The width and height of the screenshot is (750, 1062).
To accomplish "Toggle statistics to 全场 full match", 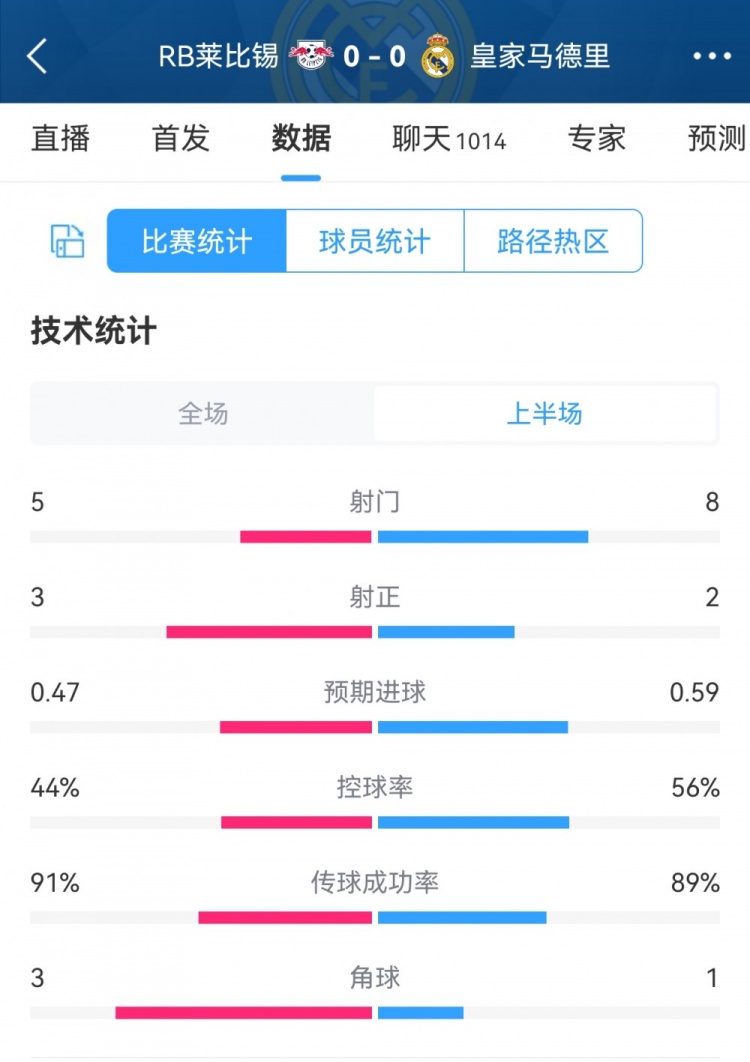I will (x=203, y=413).
